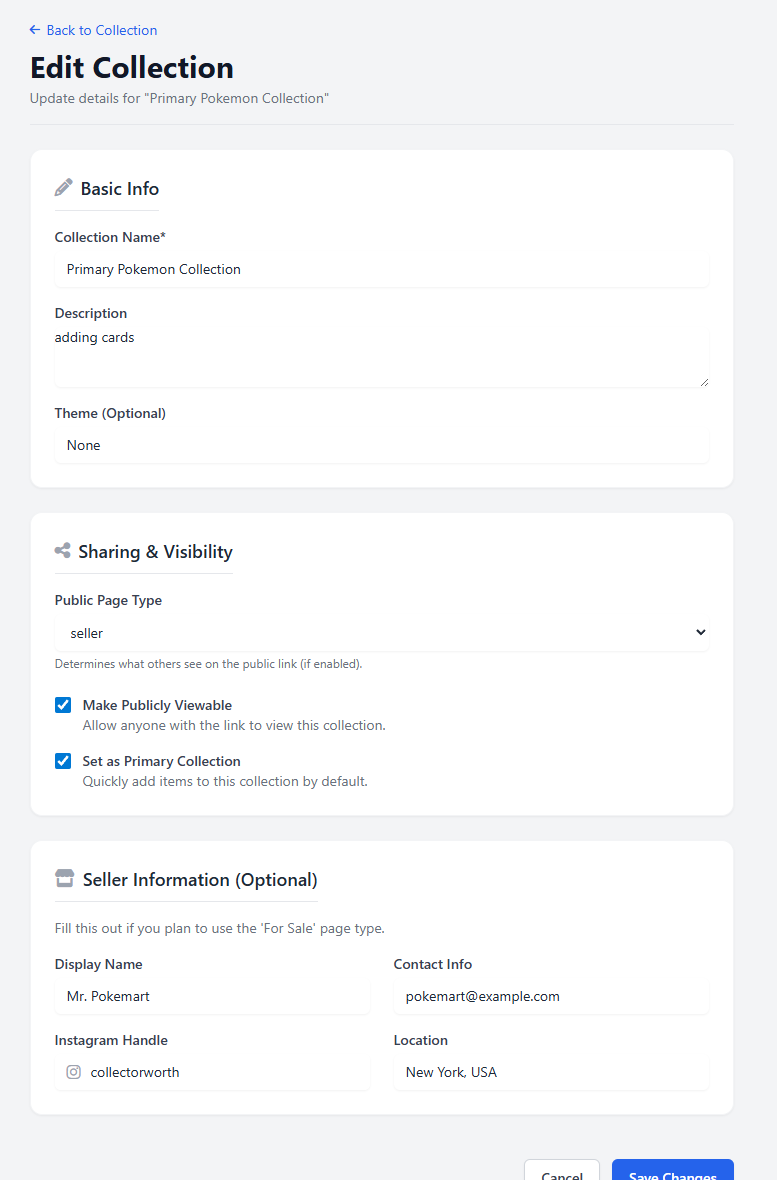This screenshot has height=1180, width=777.
Task: Focus the Collection Name input field
Action: pos(382,269)
